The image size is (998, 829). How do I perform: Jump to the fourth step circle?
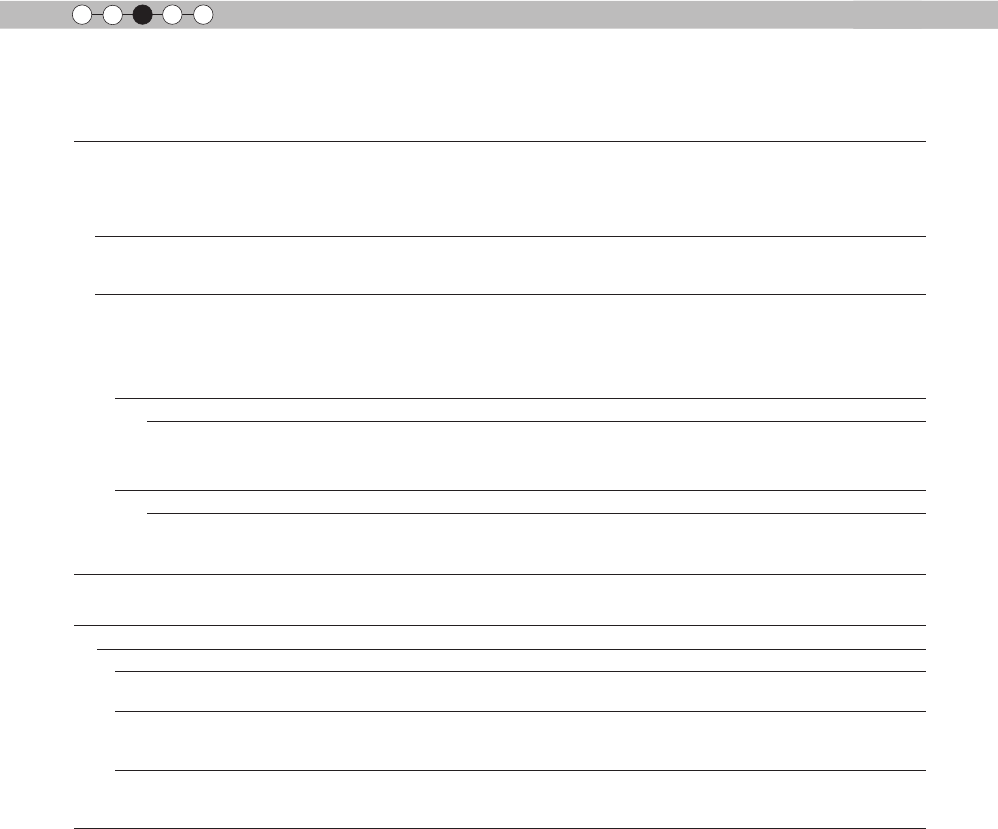[172, 15]
